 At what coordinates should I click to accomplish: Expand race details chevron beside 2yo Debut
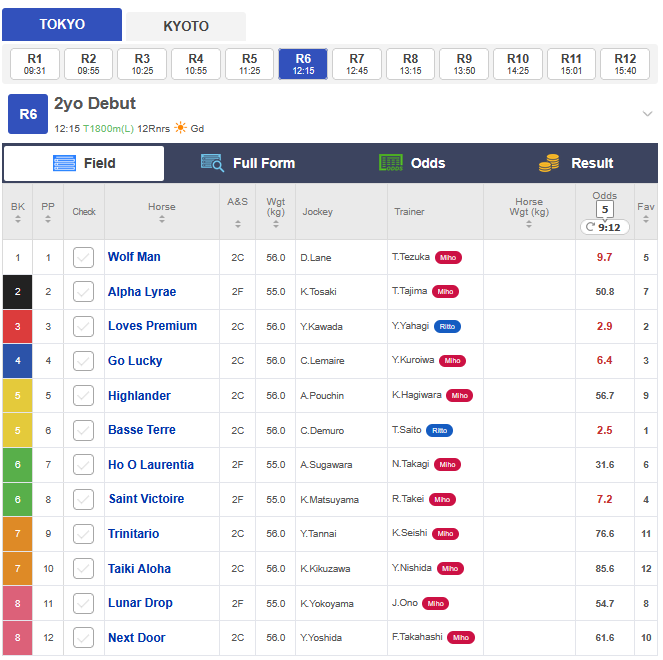click(647, 114)
